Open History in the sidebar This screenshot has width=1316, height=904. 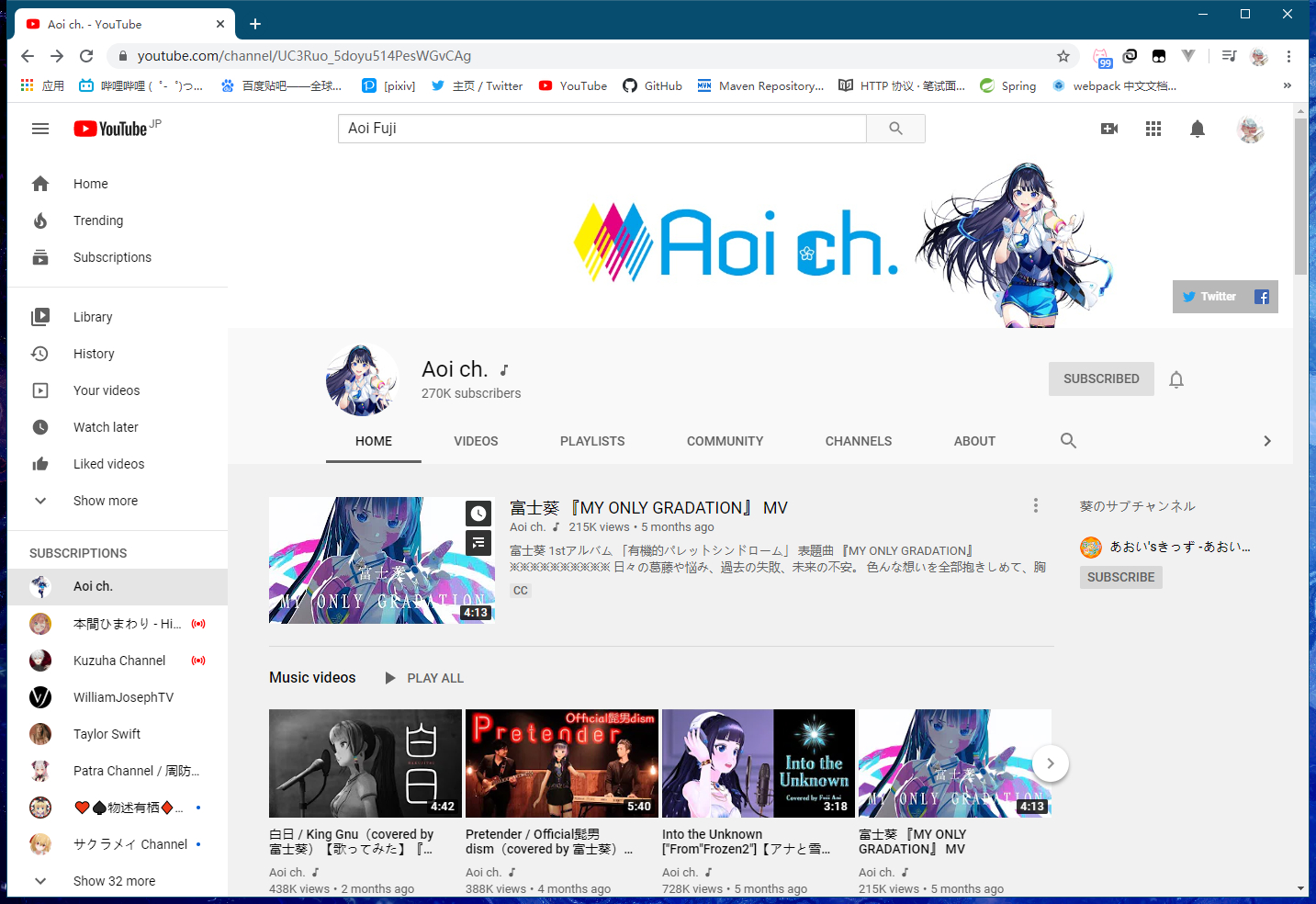pyautogui.click(x=118, y=354)
